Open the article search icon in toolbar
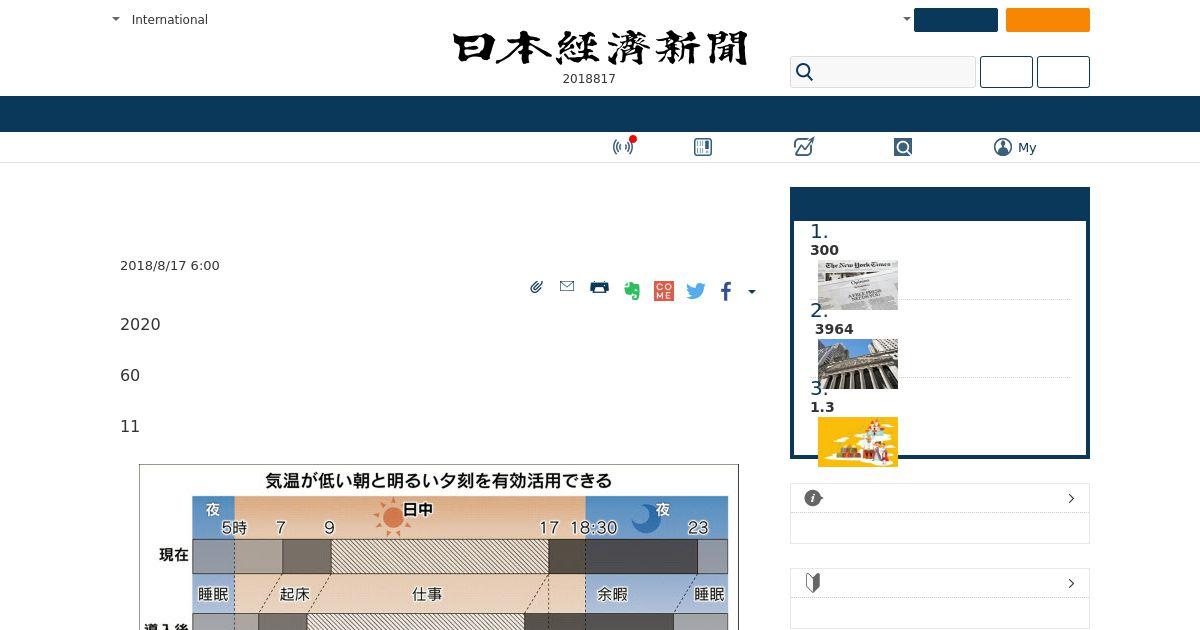This screenshot has width=1200, height=630. pos(903,147)
